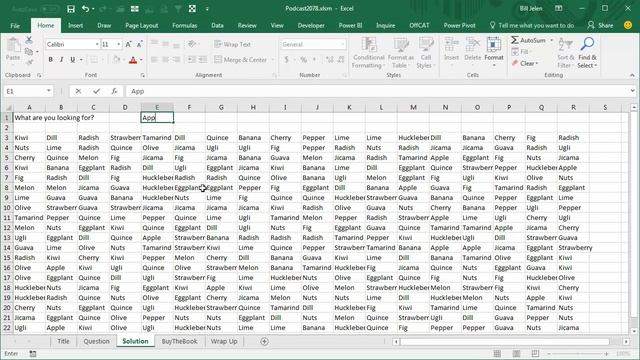640x360 pixels.
Task: Apply the red font color
Action: (133, 60)
